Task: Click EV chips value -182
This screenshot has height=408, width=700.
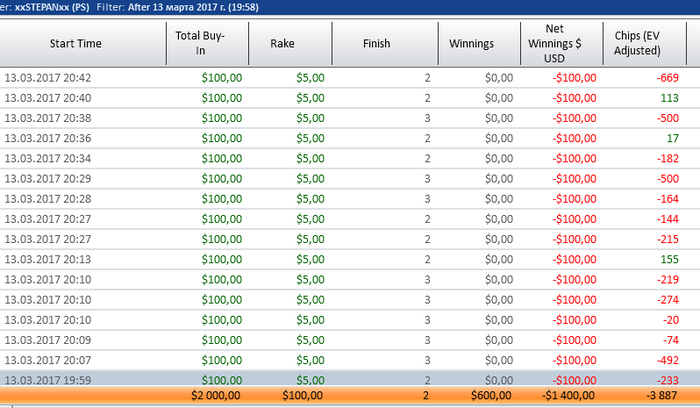Action: click(667, 158)
